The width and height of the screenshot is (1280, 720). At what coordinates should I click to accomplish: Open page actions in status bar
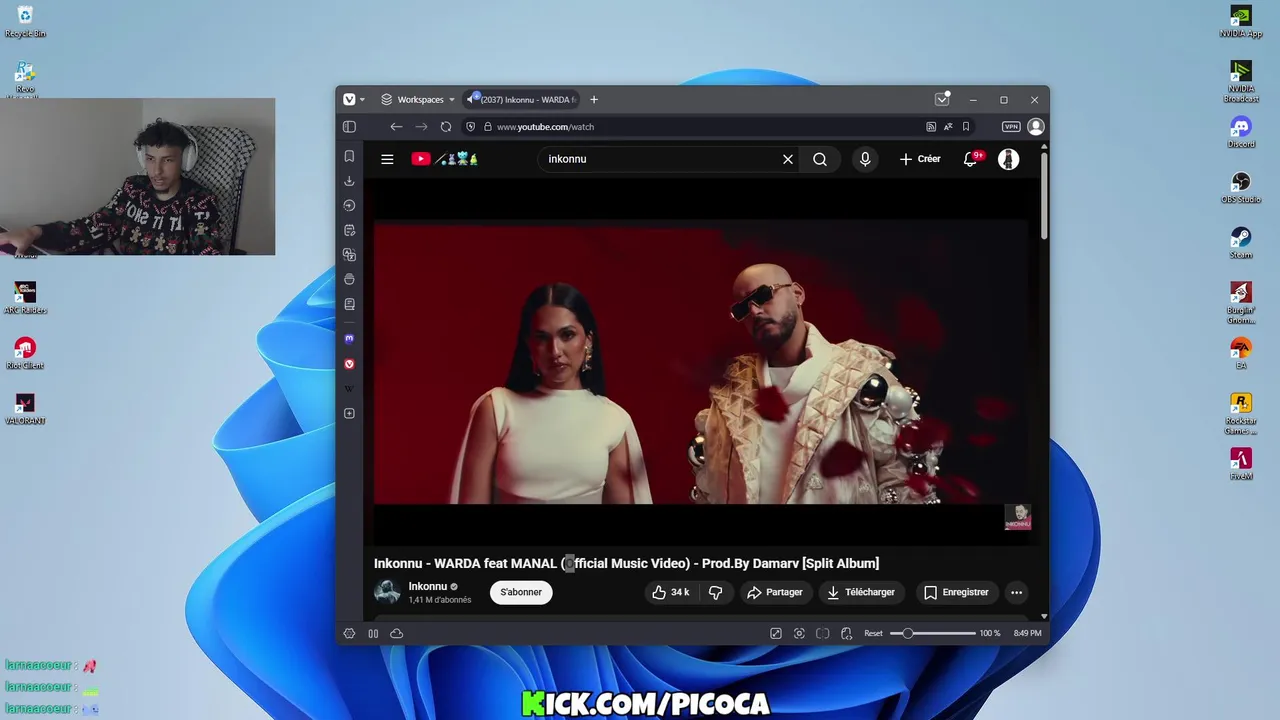(847, 633)
